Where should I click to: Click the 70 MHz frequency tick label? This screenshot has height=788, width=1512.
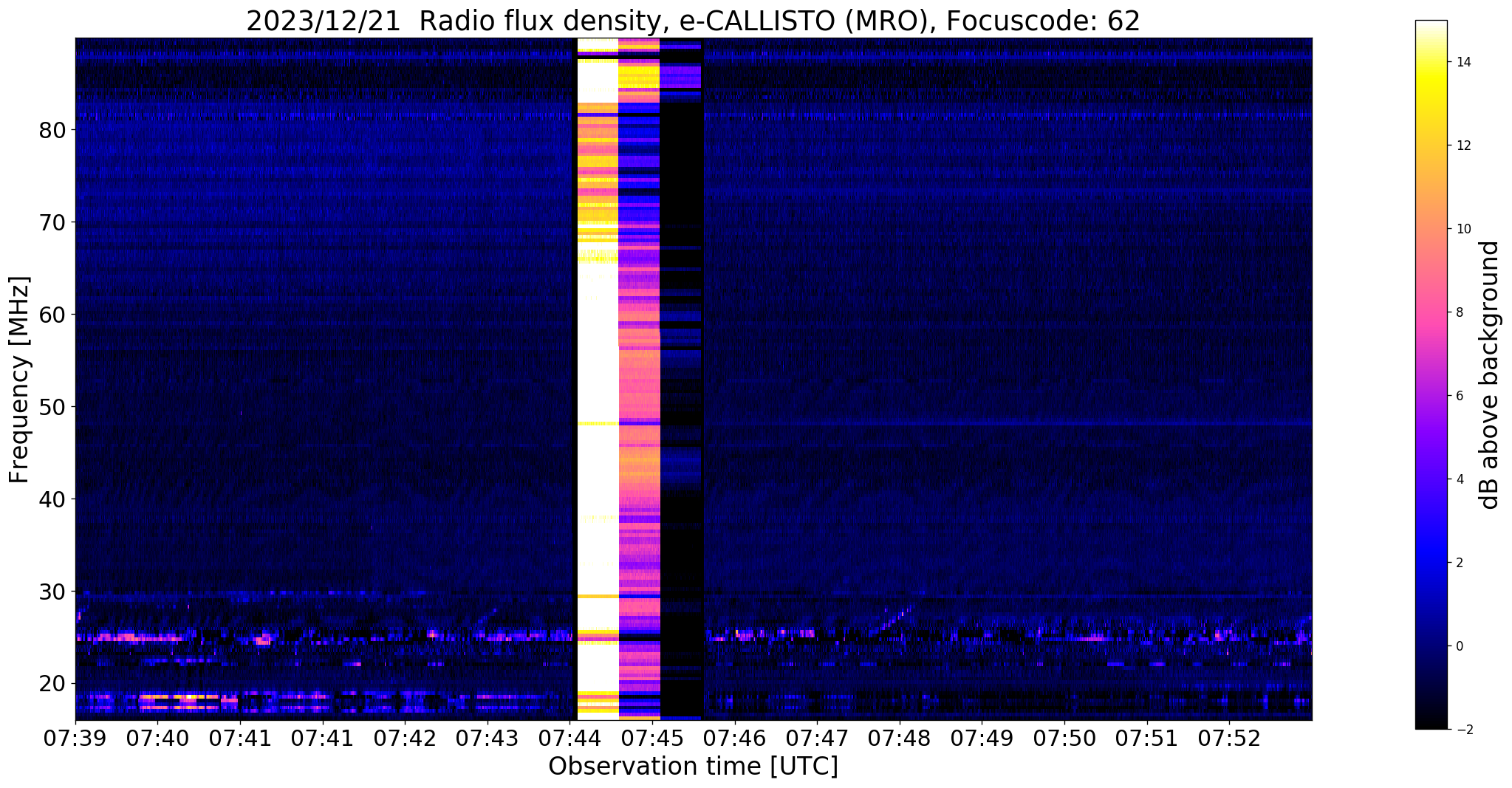52,222
